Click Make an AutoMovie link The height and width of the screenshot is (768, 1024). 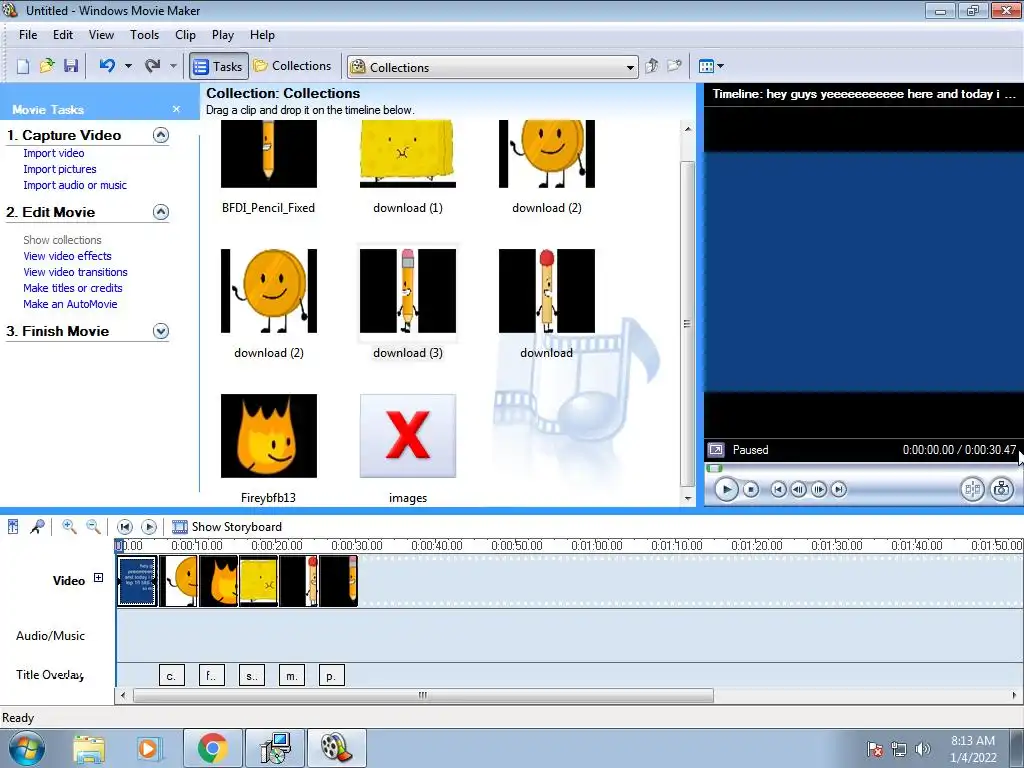70,304
